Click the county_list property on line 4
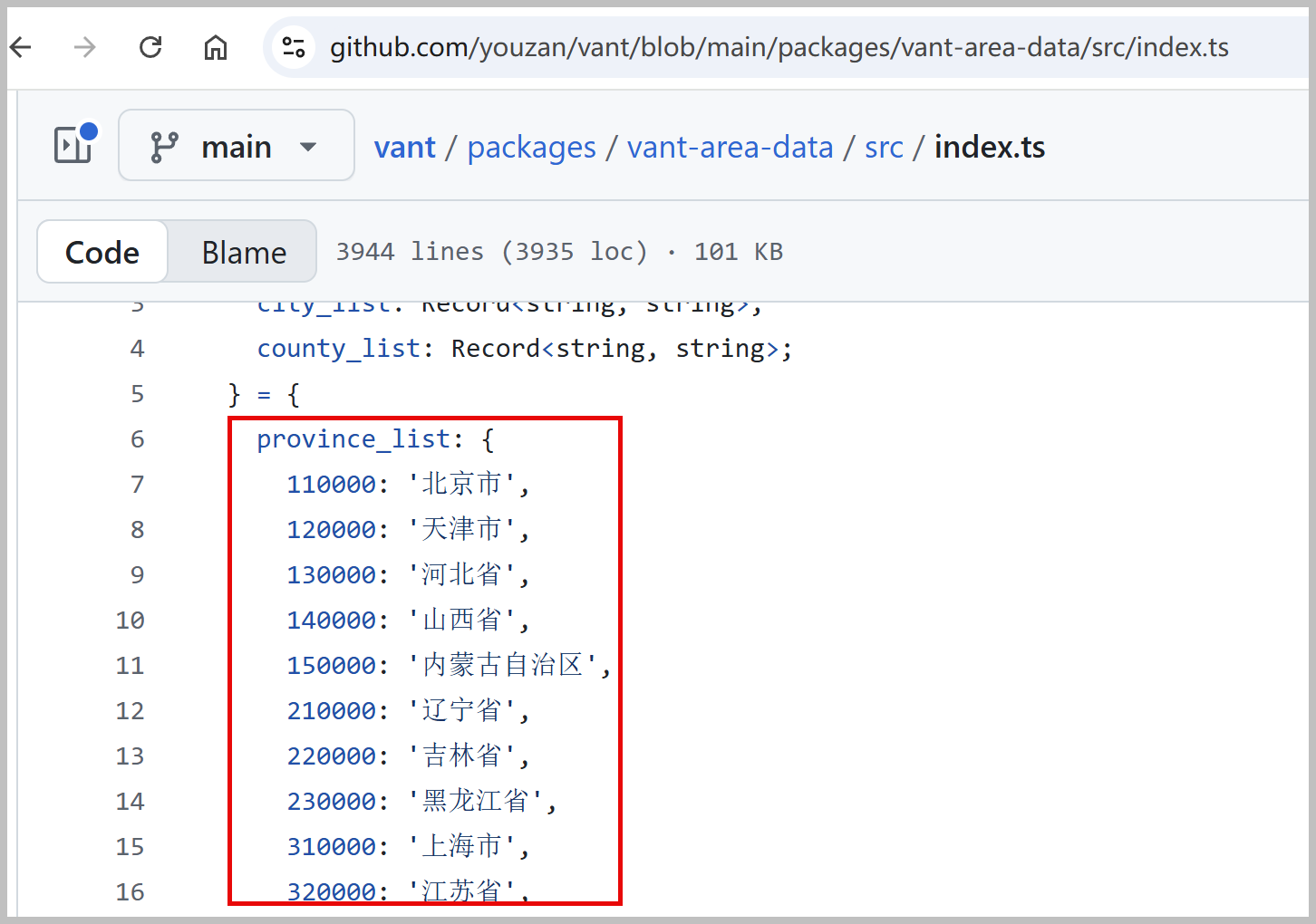Image resolution: width=1316 pixels, height=924 pixels. [x=339, y=349]
